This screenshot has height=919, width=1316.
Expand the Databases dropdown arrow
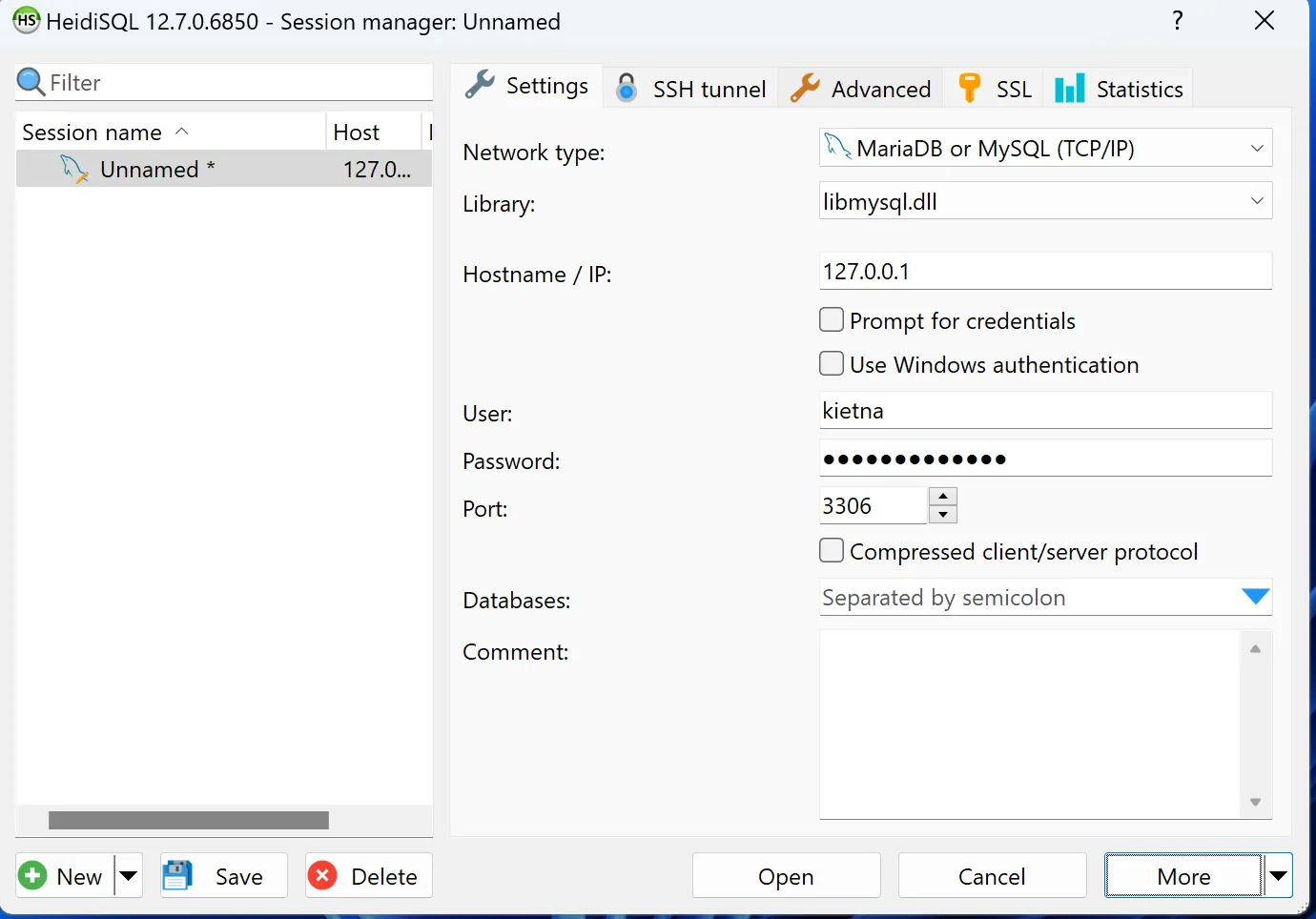[1256, 597]
